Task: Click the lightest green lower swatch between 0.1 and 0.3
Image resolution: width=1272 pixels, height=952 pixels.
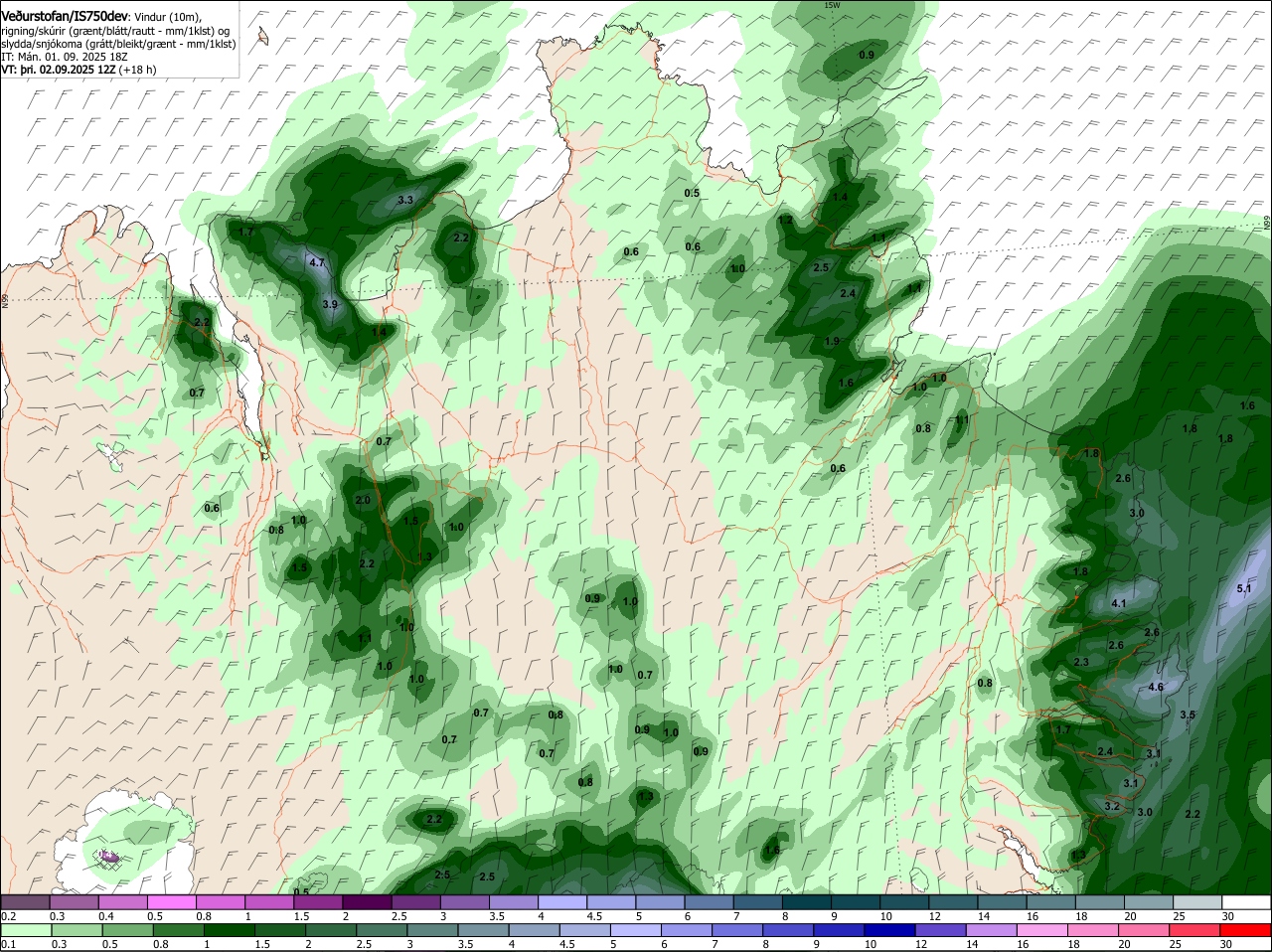Action: pos(26,930)
